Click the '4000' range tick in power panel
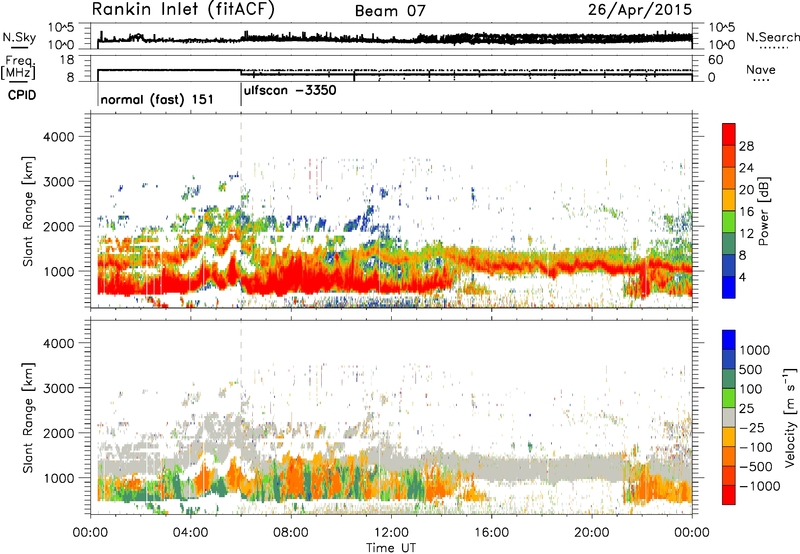Screen dimensions: 800x554 pyautogui.click(x=59, y=137)
